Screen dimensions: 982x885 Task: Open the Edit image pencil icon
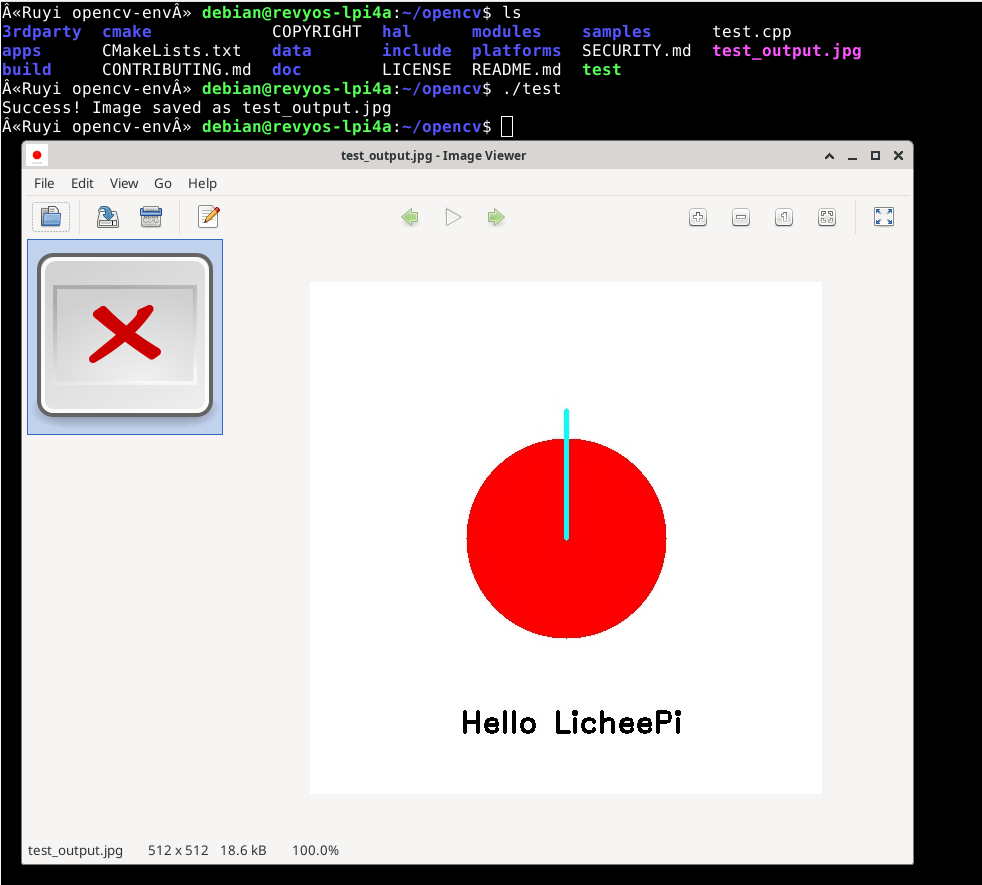(209, 217)
